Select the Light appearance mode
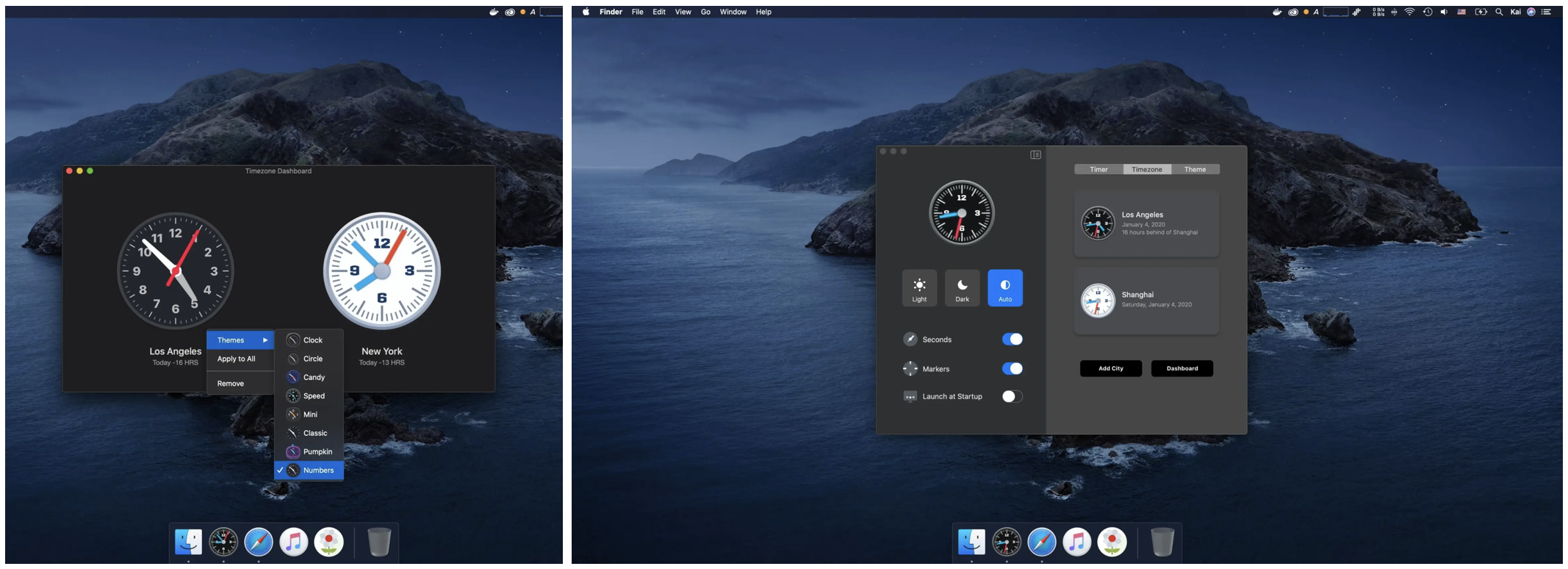Screen dimensions: 1568x569 click(x=919, y=287)
